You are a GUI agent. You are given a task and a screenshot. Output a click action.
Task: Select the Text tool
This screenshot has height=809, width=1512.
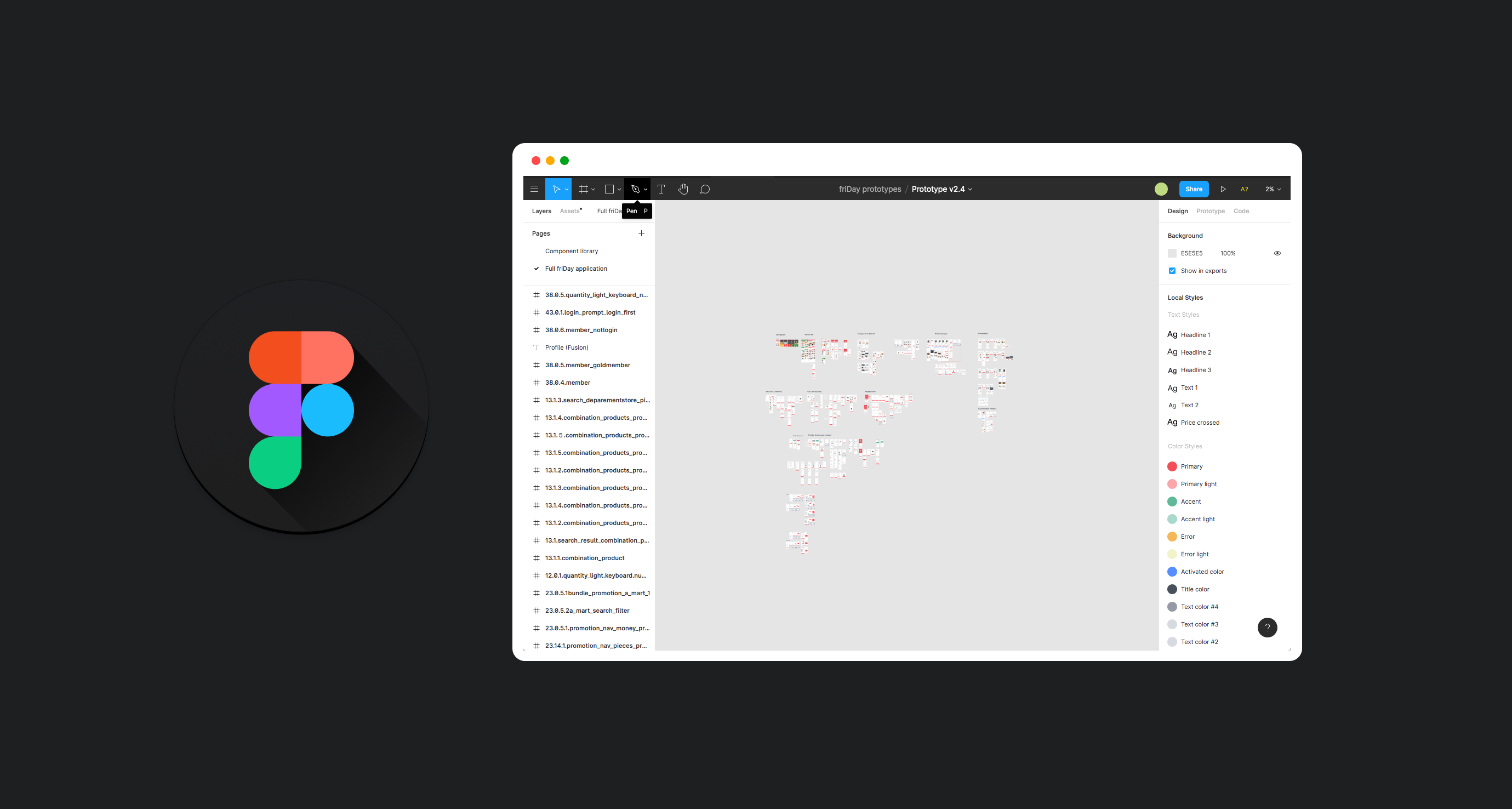(661, 189)
